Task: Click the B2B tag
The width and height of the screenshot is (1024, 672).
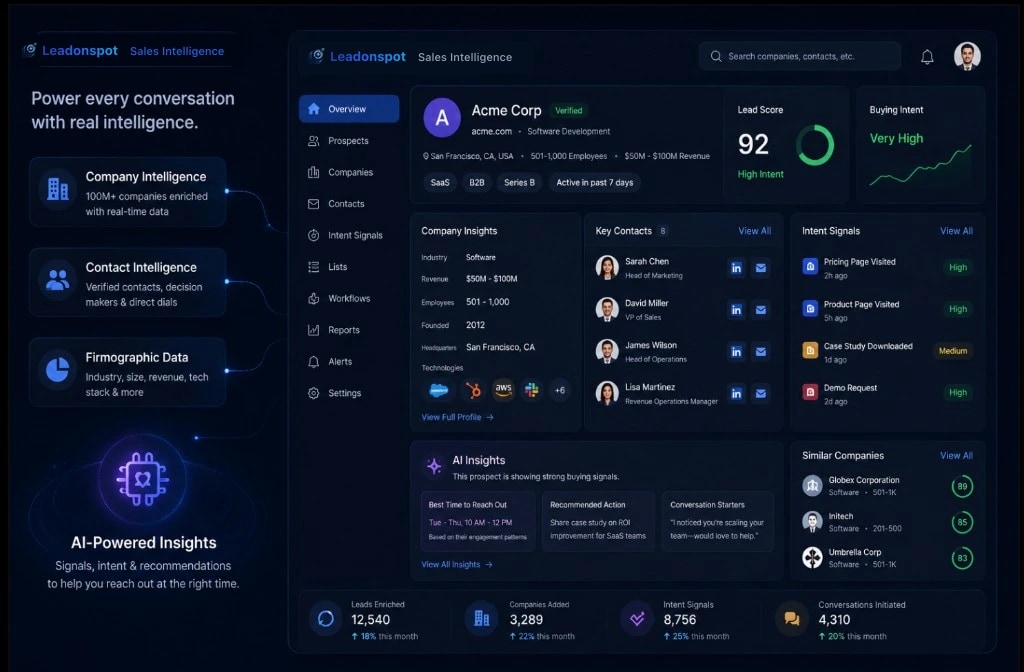Action: click(x=477, y=182)
